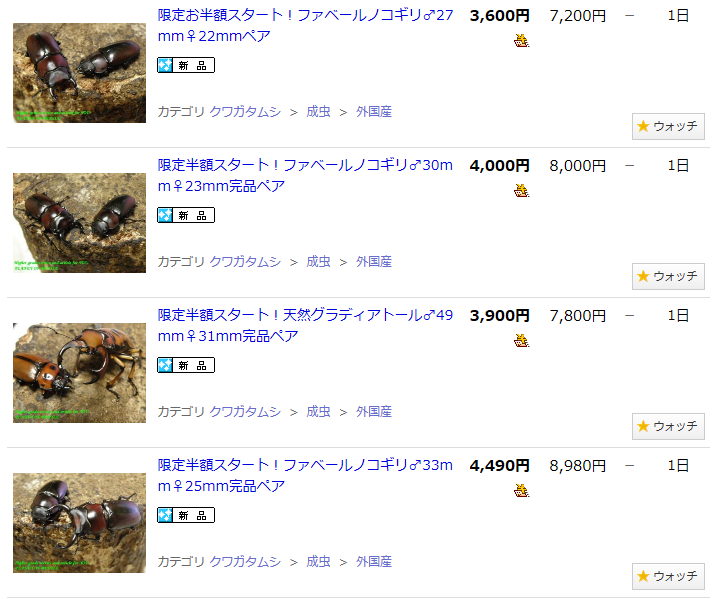Click the 新品 badge on the 27mm listing
The image size is (722, 599).
pyautogui.click(x=186, y=65)
